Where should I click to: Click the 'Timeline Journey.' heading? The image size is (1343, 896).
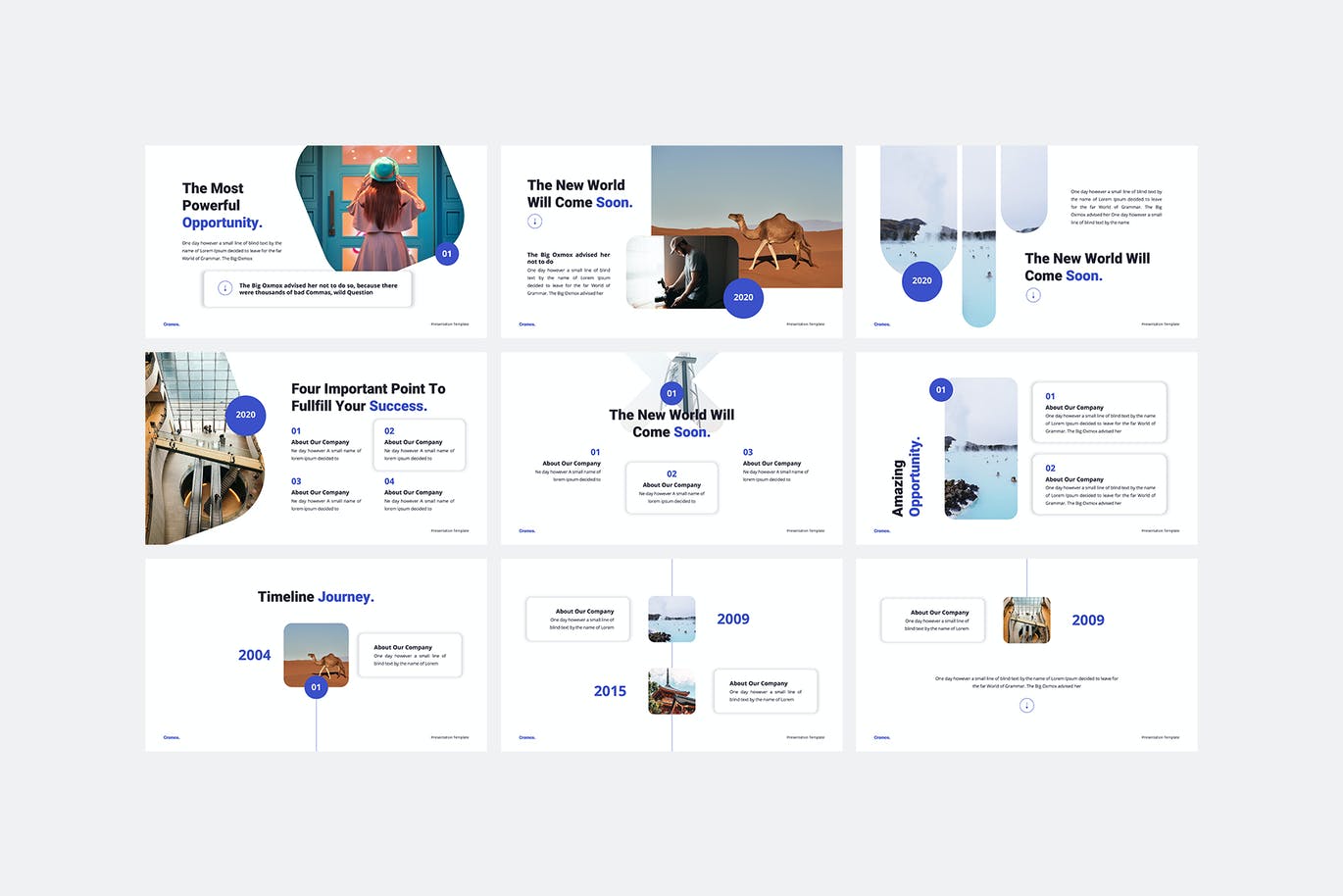click(316, 597)
